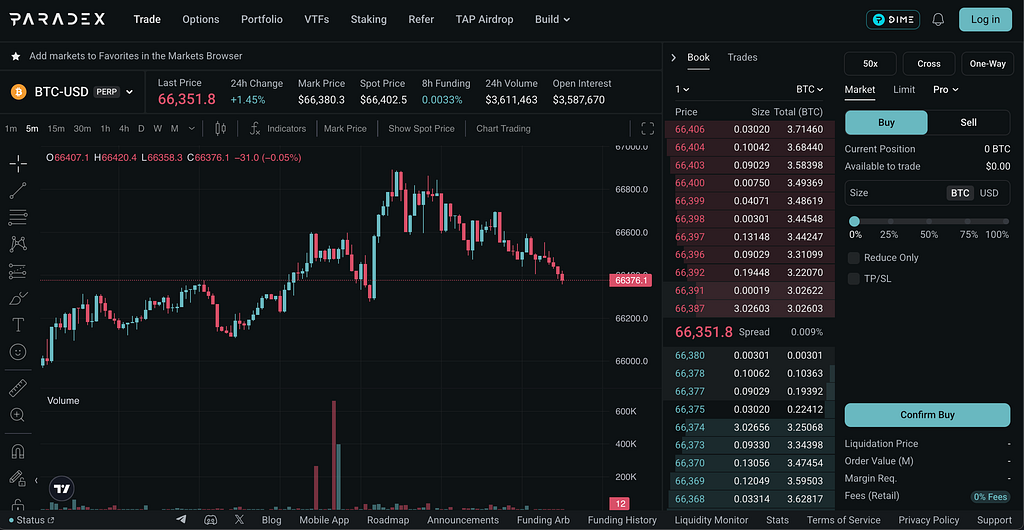Enable the TP/SL checkbox

pos(854,279)
